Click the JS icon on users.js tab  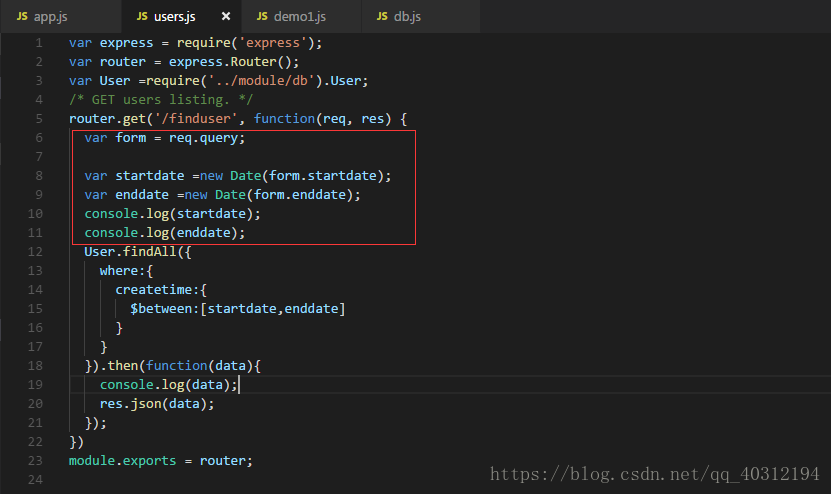point(142,16)
